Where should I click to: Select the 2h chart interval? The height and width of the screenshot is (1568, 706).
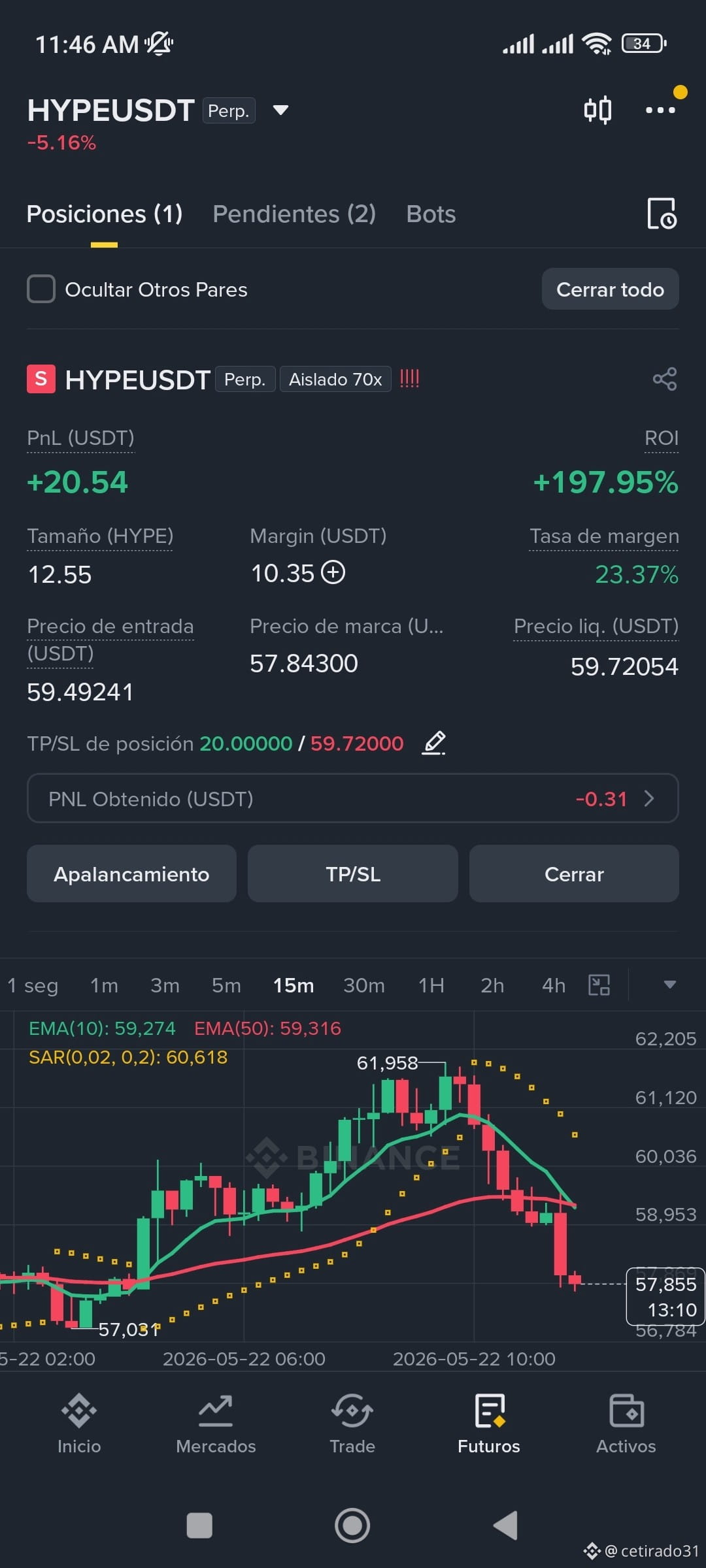[x=492, y=985]
